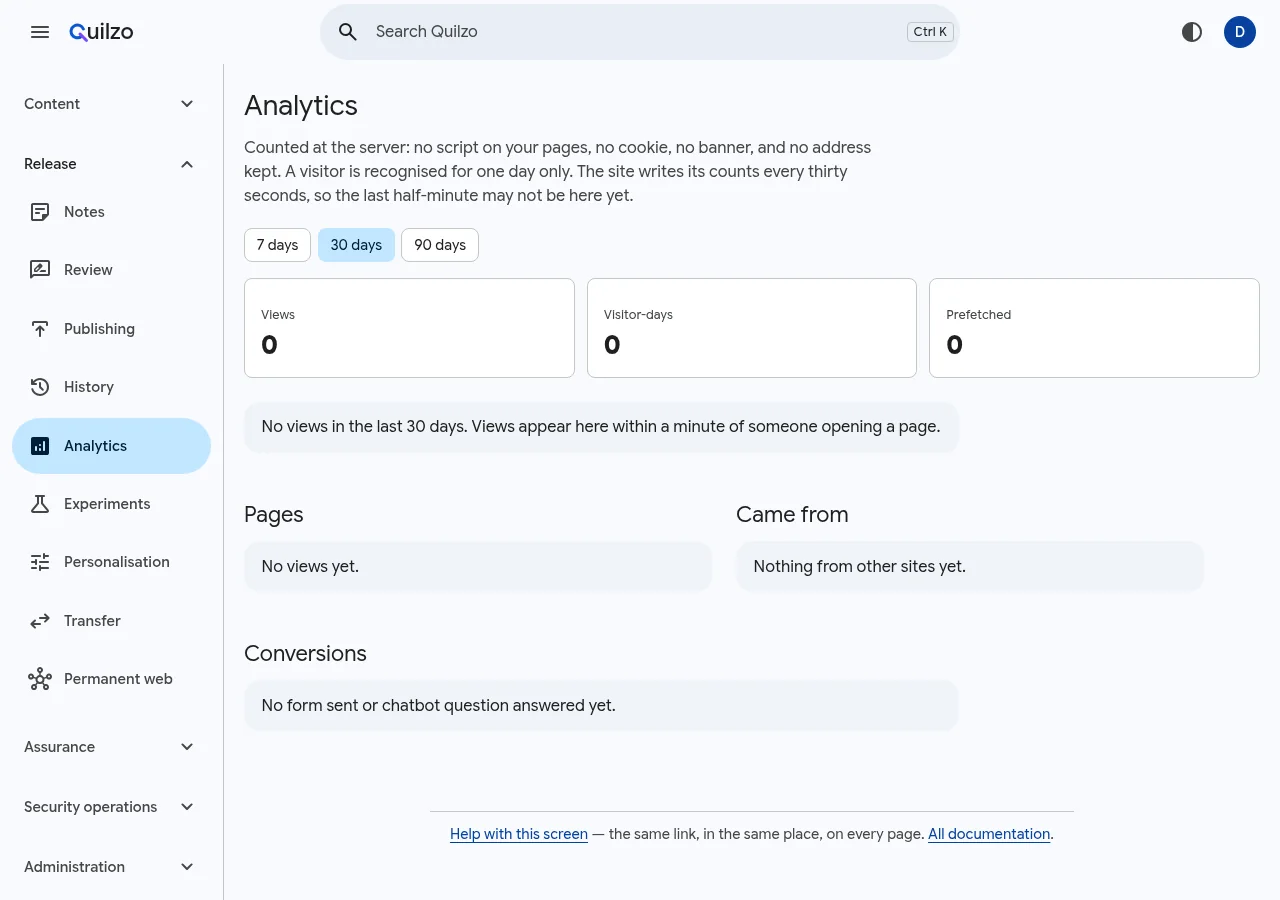
Task: Click the Views count card
Action: pos(409,328)
